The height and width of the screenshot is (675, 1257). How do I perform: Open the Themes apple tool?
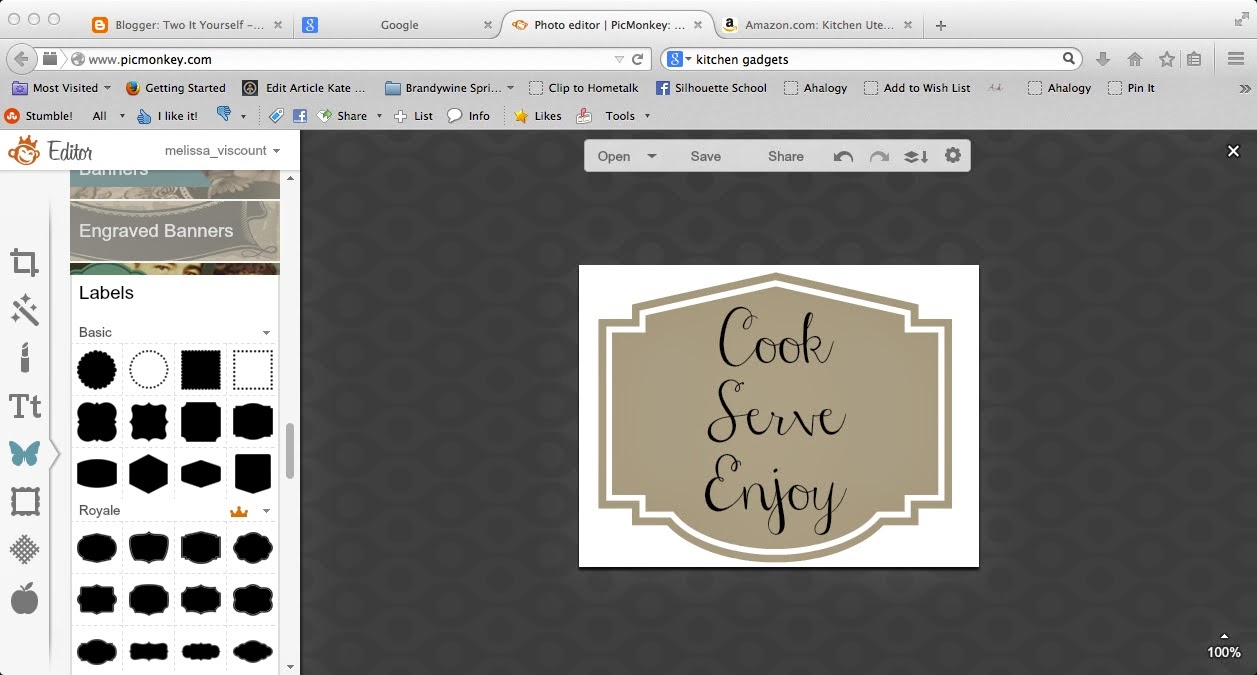(25, 598)
